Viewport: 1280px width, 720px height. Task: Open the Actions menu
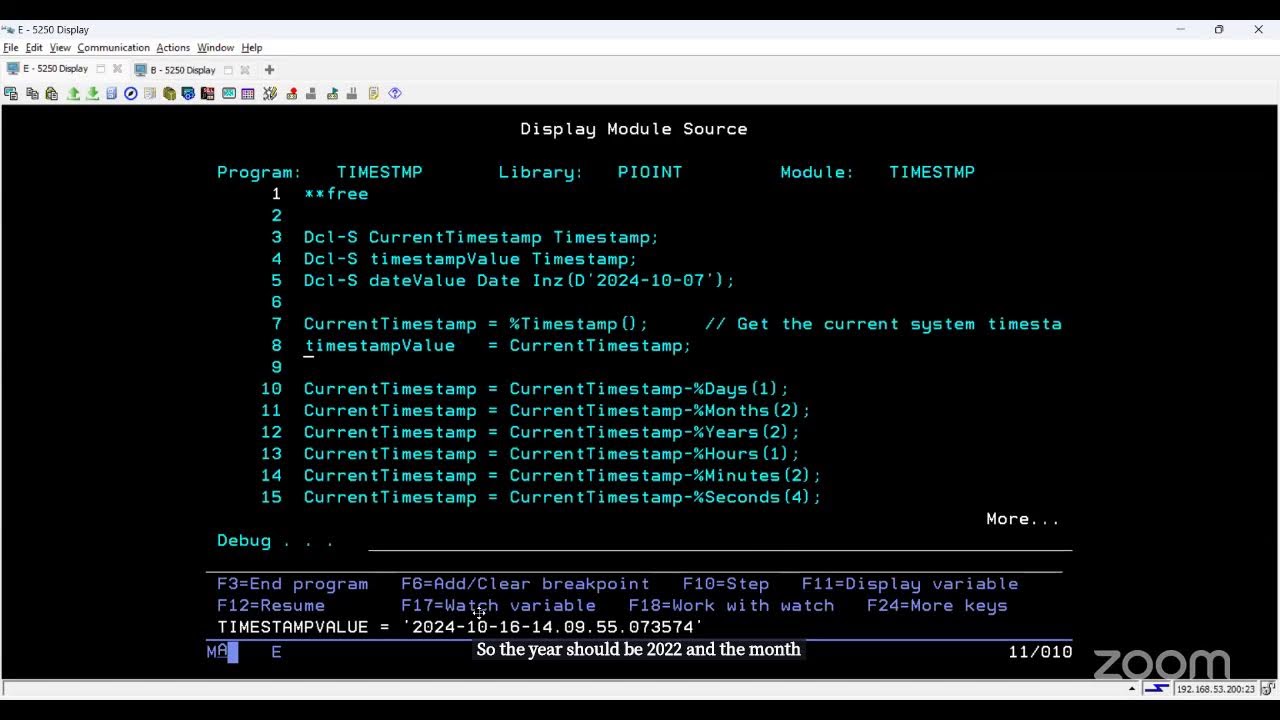click(x=173, y=47)
